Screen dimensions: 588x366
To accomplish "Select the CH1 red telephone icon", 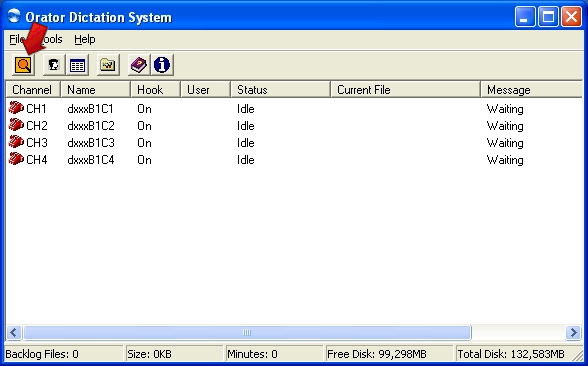I will pyautogui.click(x=16, y=108).
